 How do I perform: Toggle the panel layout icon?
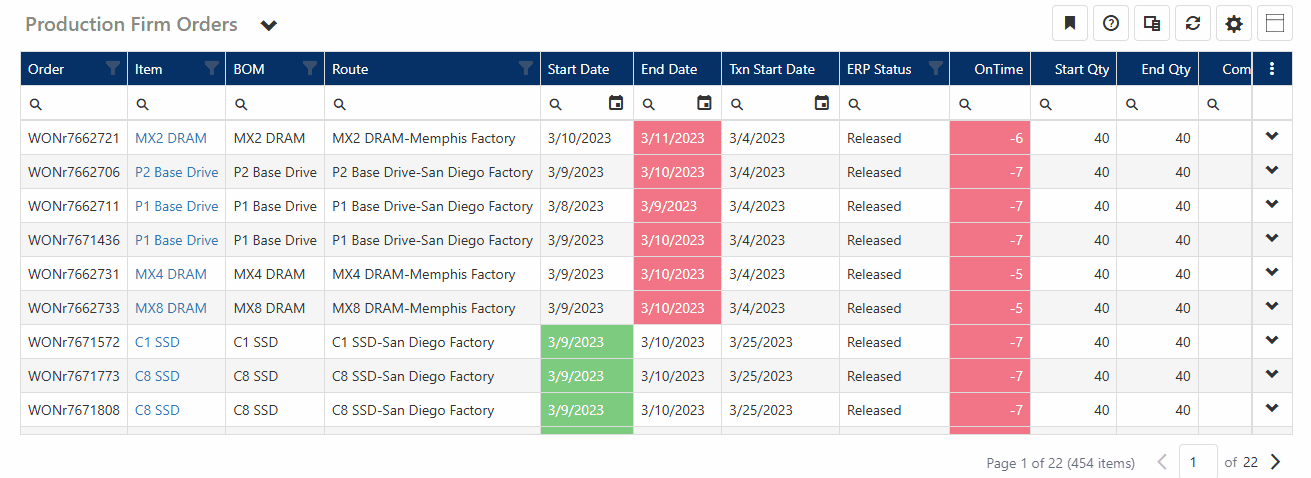pyautogui.click(x=1274, y=24)
